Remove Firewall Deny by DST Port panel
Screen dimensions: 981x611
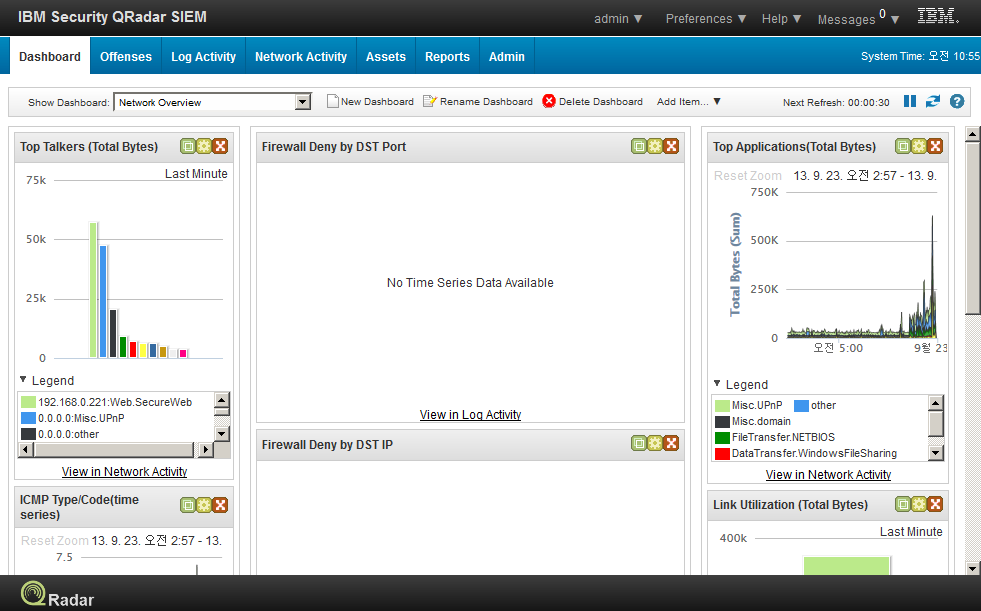tap(671, 146)
